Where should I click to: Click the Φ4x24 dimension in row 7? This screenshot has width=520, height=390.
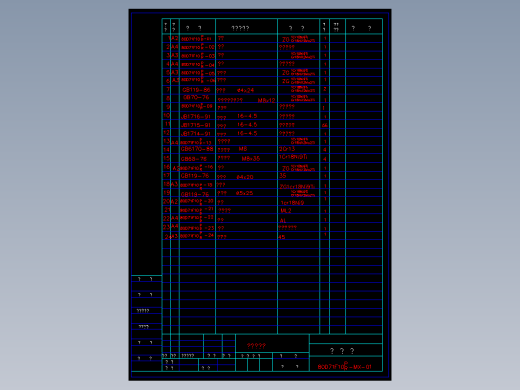click(x=245, y=90)
